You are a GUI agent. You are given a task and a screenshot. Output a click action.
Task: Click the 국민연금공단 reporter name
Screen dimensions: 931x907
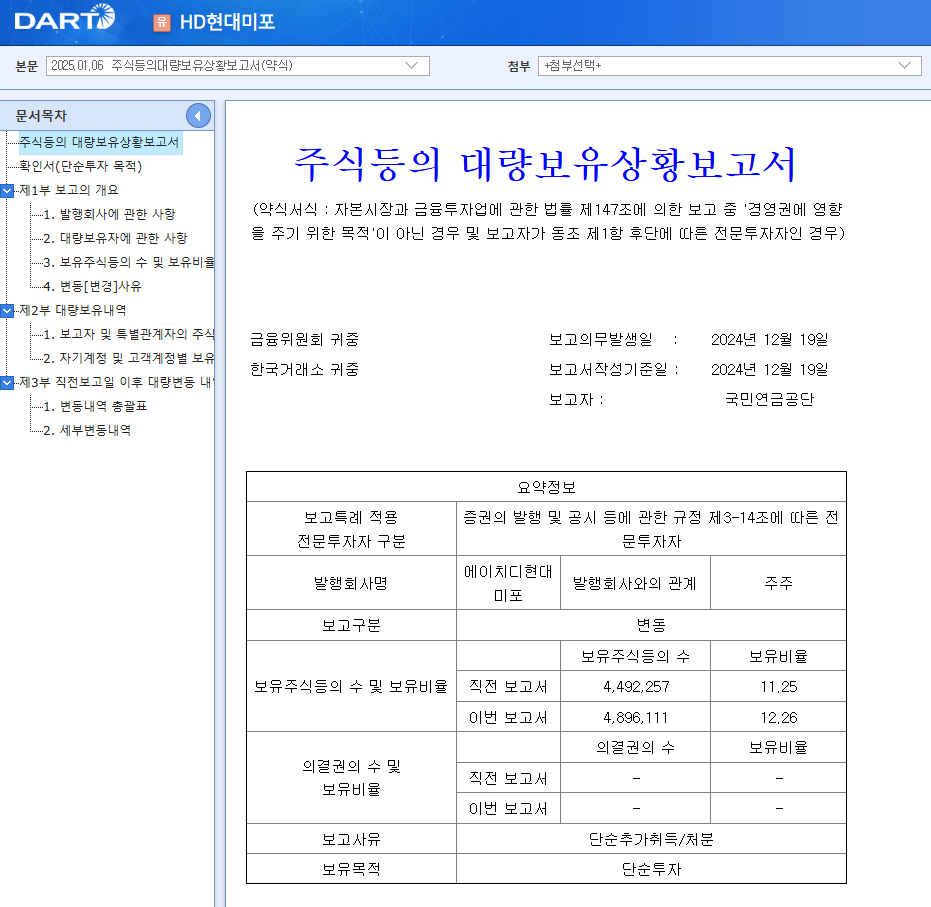pyautogui.click(x=770, y=399)
